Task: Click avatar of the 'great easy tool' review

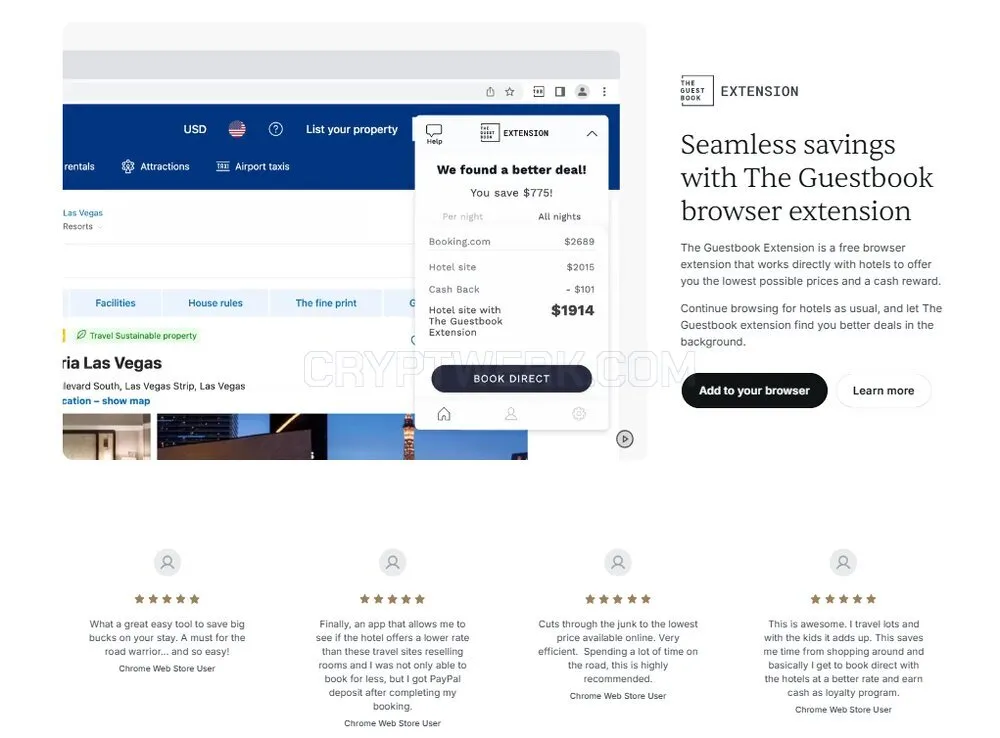Action: pyautogui.click(x=167, y=563)
